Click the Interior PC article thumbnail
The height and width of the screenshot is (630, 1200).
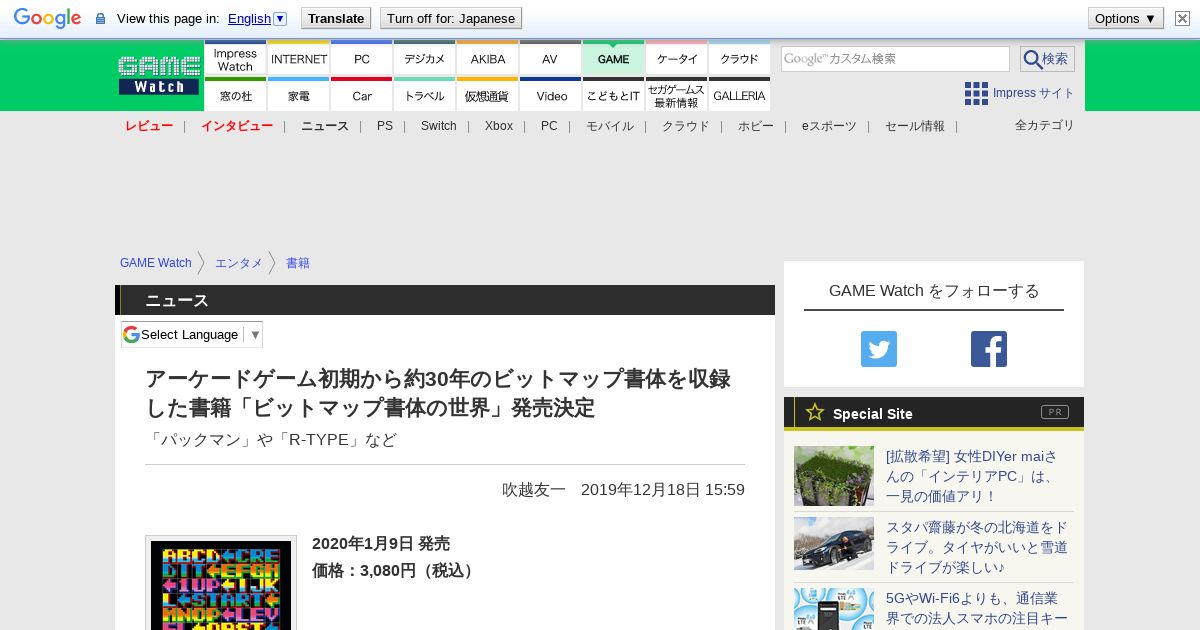click(834, 476)
